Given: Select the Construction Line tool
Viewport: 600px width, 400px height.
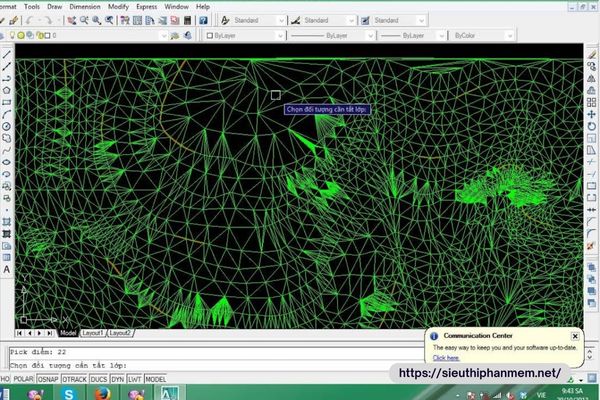Looking at the screenshot, I should 7,67.
